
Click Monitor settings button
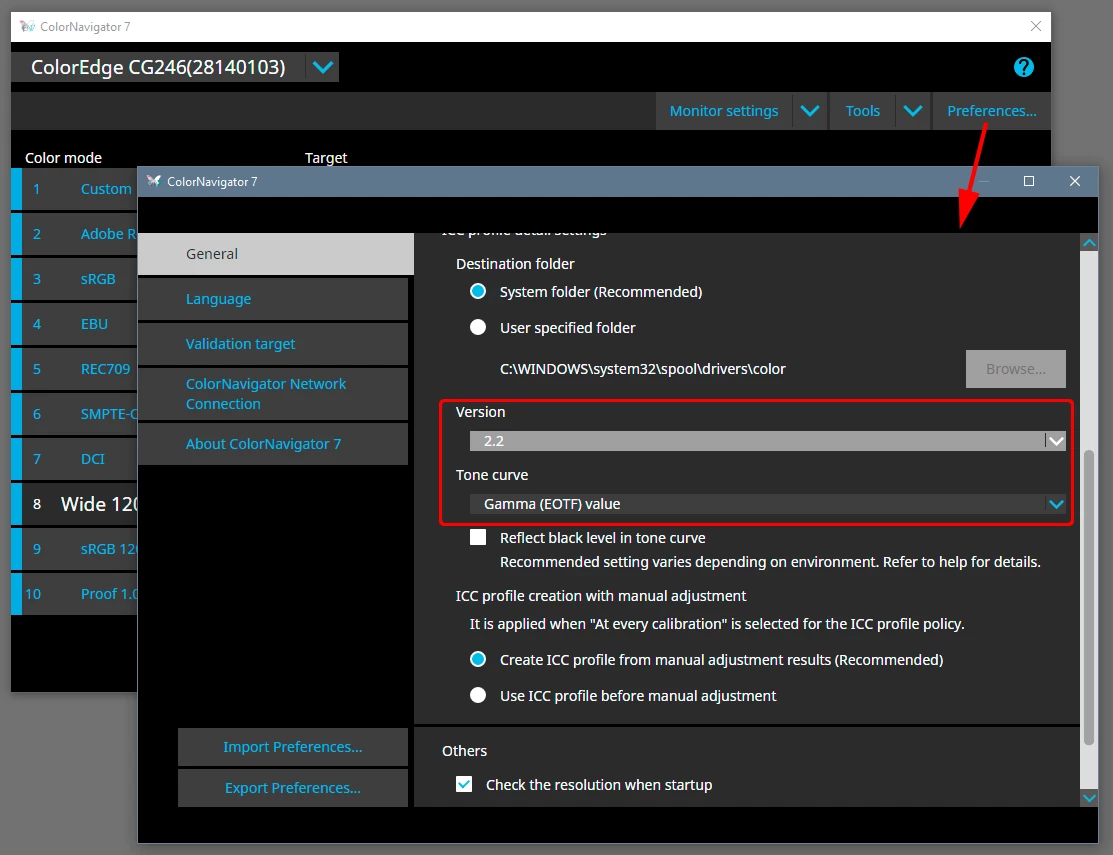click(724, 111)
